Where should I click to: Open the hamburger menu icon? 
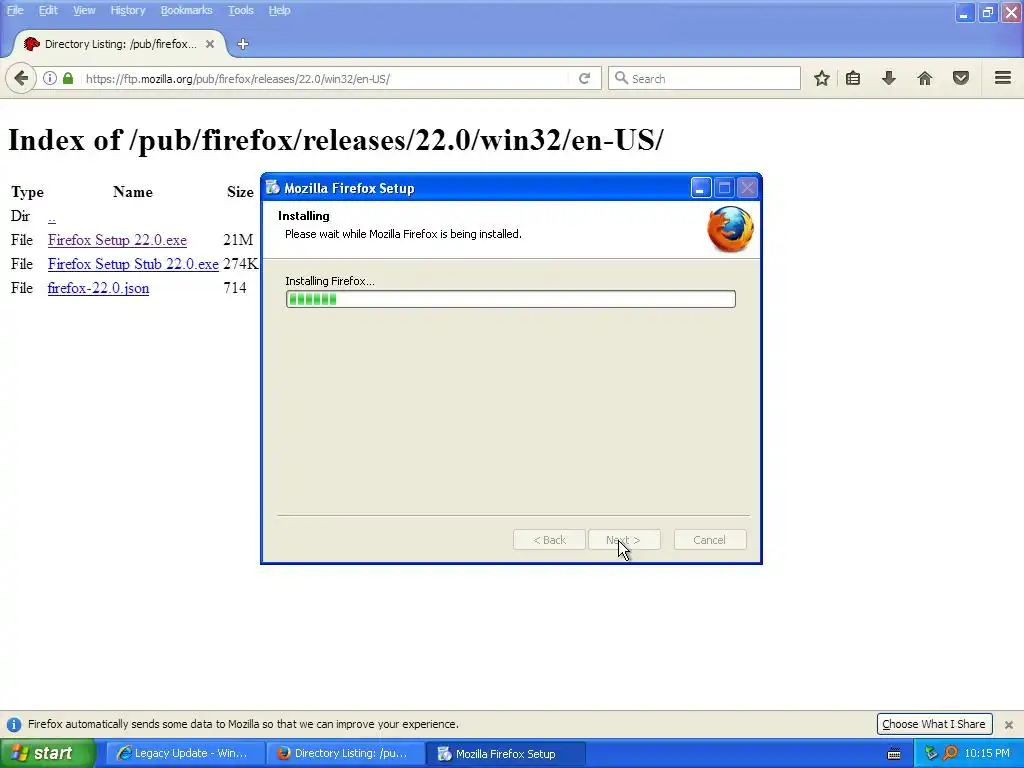coord(1003,78)
